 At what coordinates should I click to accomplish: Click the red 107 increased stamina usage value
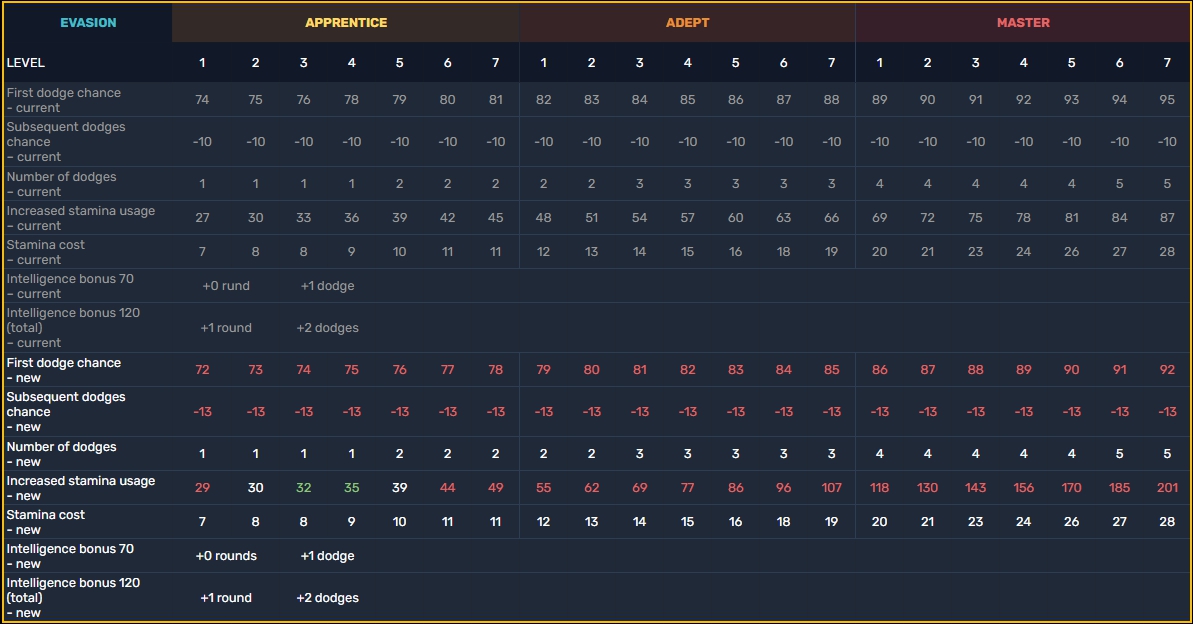click(832, 488)
